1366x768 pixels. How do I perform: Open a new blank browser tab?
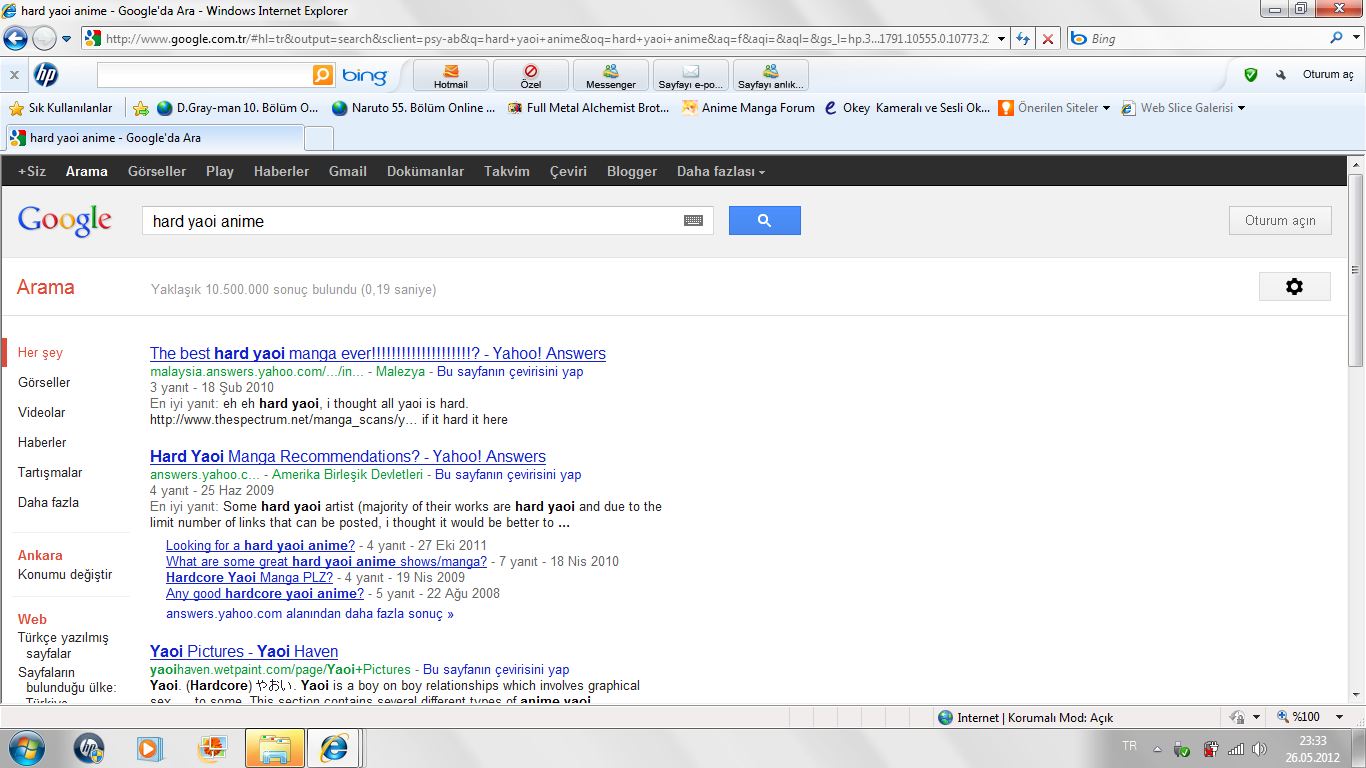pos(318,138)
